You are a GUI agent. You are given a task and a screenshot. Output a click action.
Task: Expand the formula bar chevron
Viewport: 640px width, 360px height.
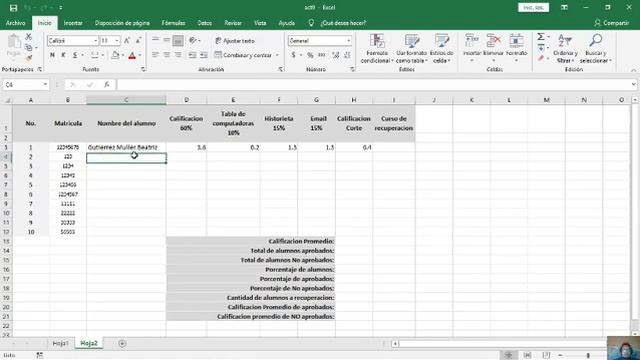[633, 84]
